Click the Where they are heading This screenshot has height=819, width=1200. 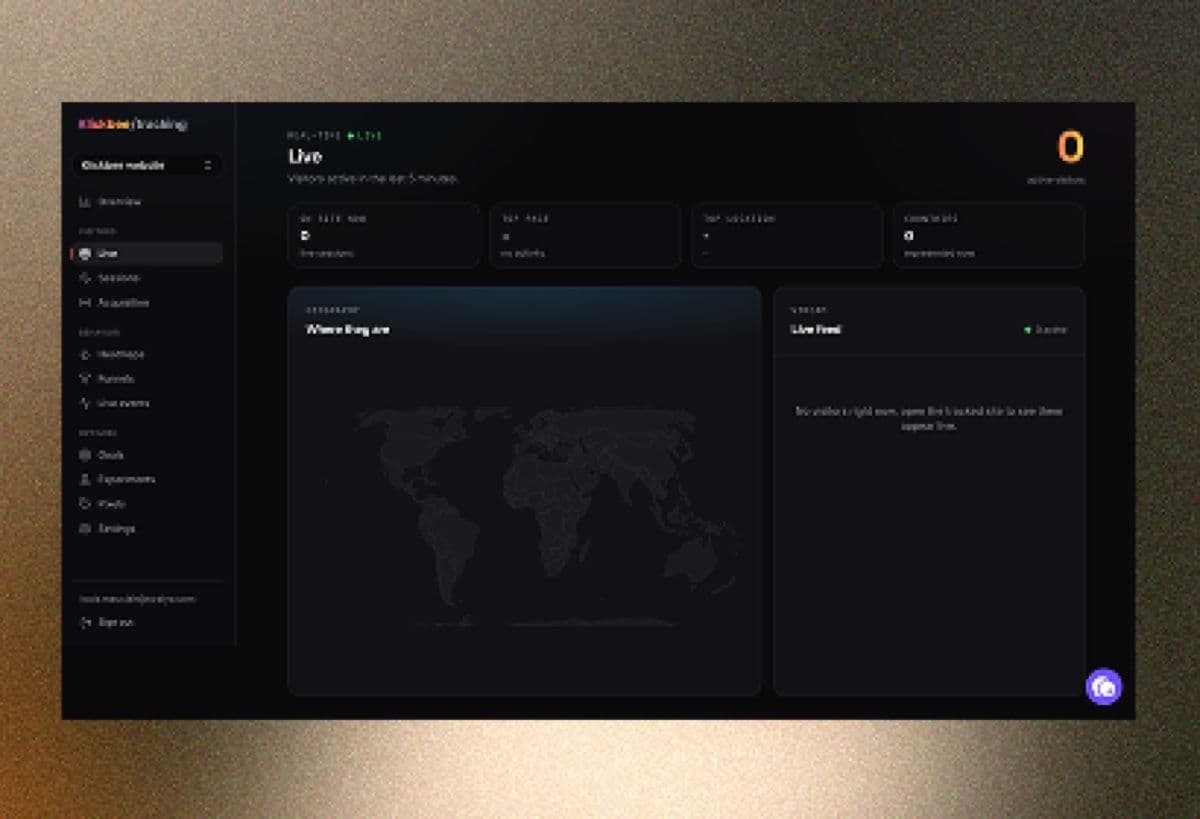347,329
